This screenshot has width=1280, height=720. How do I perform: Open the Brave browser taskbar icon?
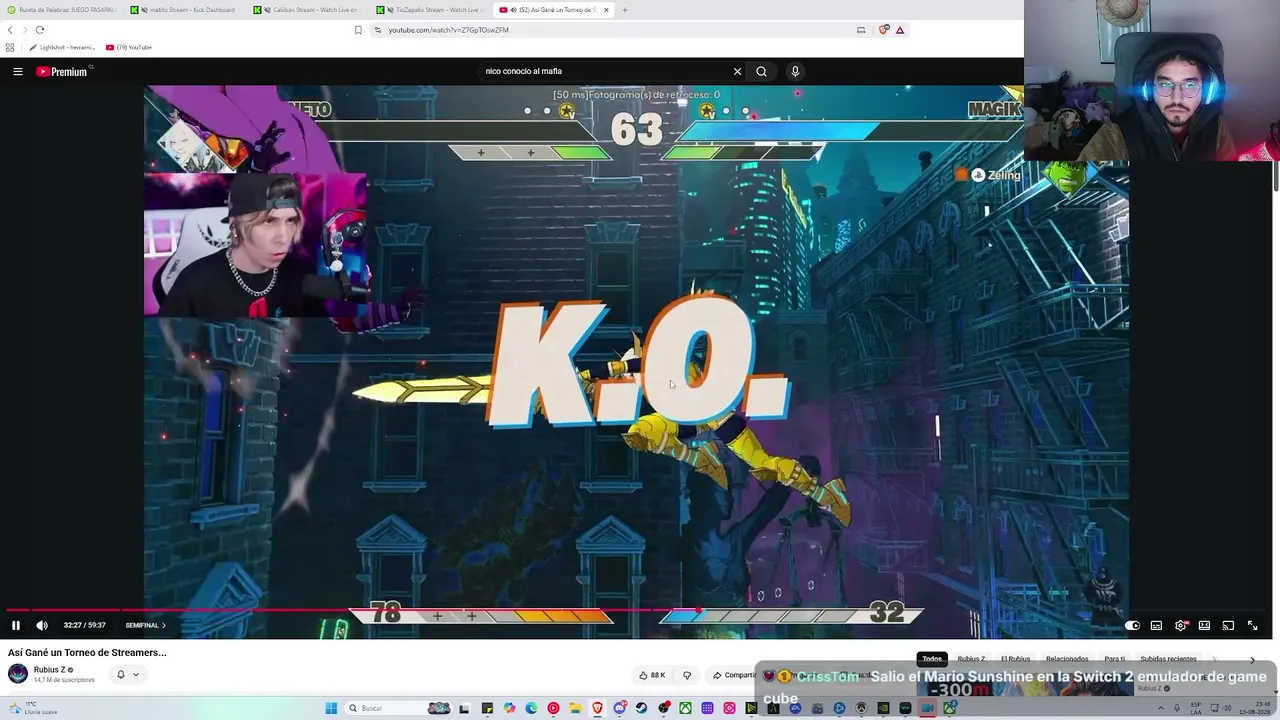click(x=597, y=708)
